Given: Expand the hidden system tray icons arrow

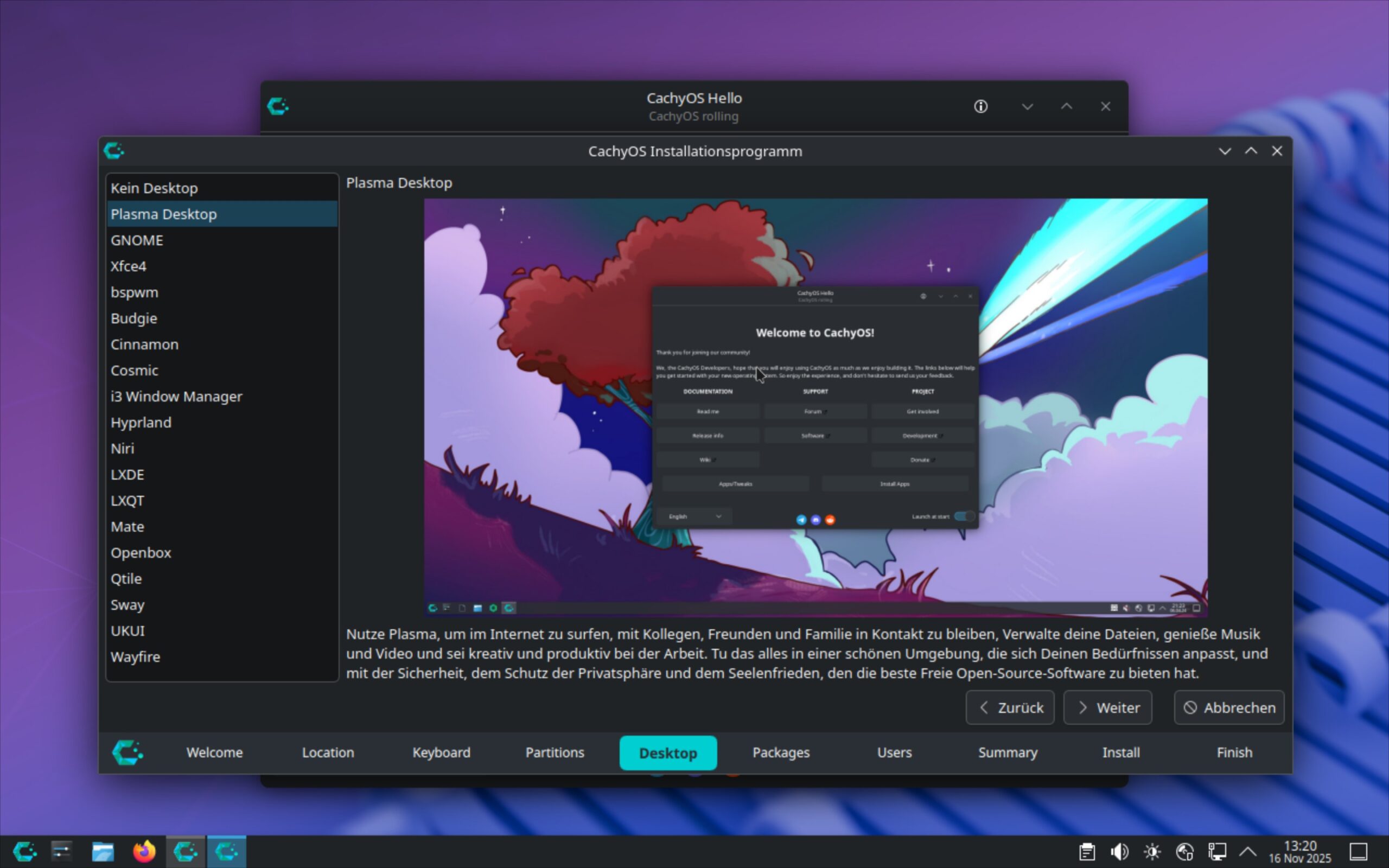Looking at the screenshot, I should tap(1248, 851).
